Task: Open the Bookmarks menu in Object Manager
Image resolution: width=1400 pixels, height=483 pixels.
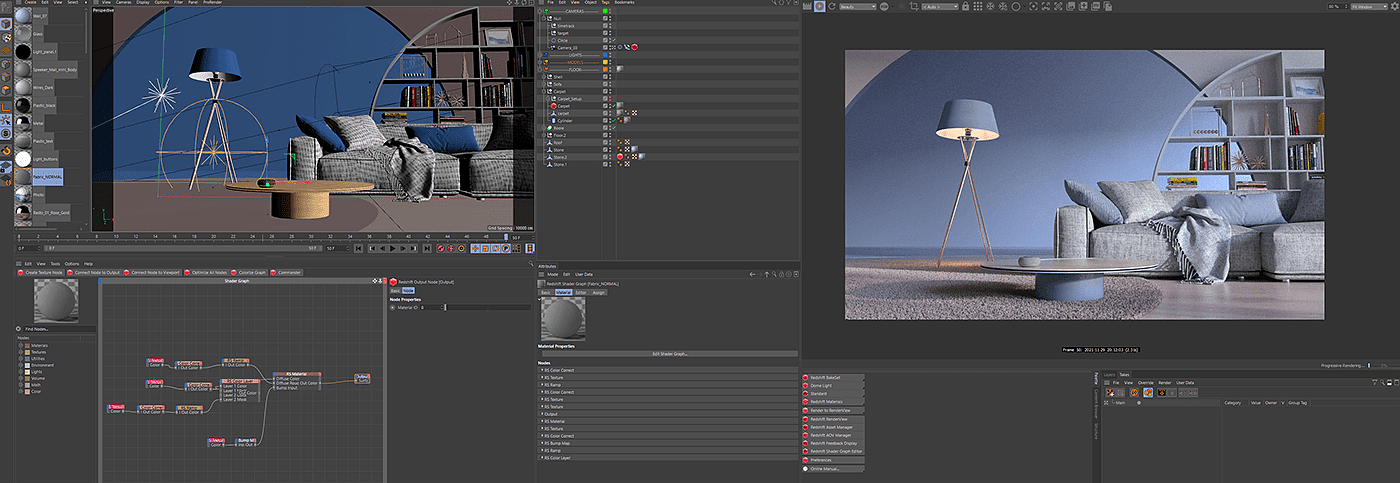Action: 625,3
